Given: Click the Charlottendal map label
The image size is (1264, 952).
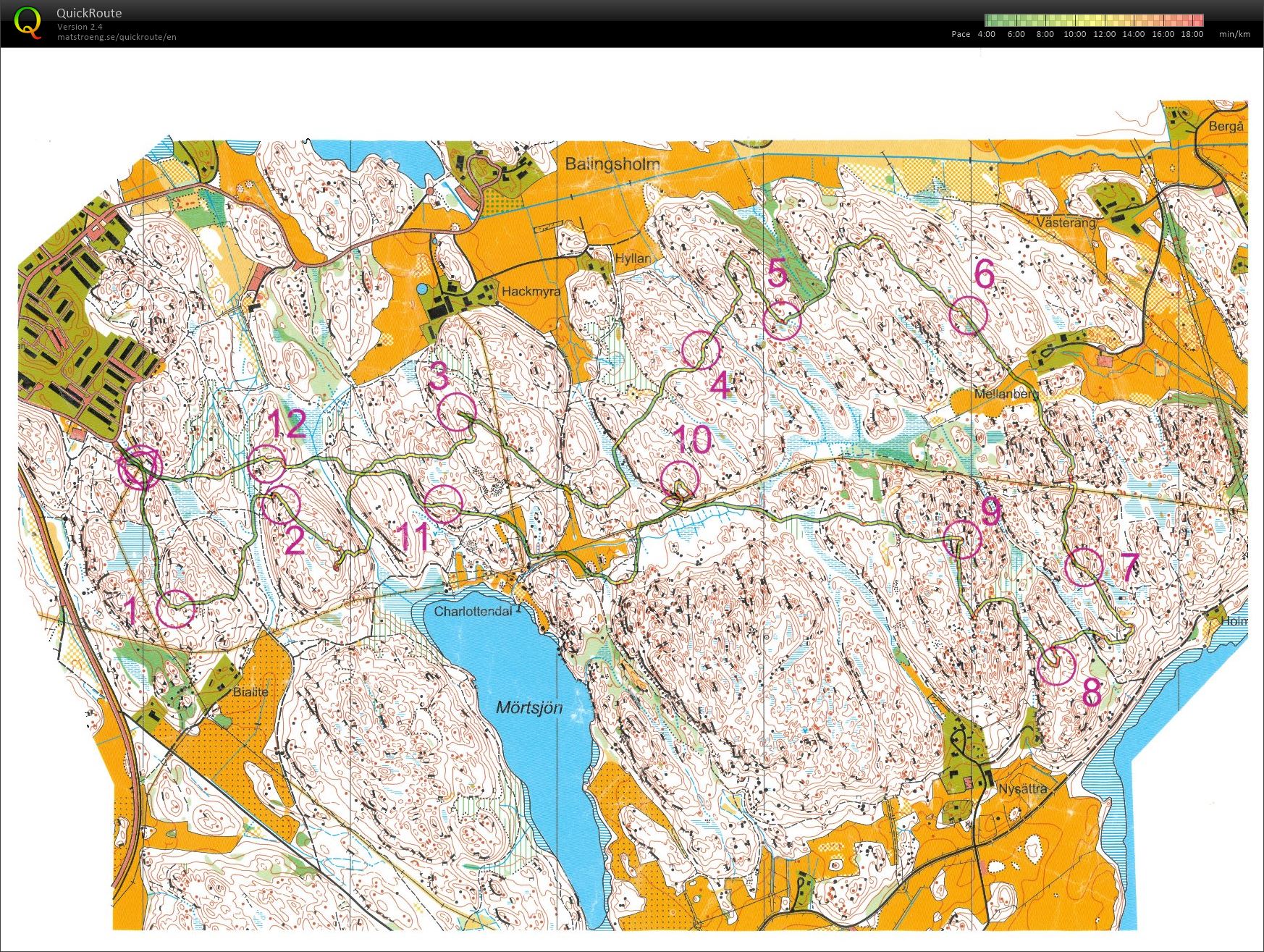Looking at the screenshot, I should pos(473,611).
